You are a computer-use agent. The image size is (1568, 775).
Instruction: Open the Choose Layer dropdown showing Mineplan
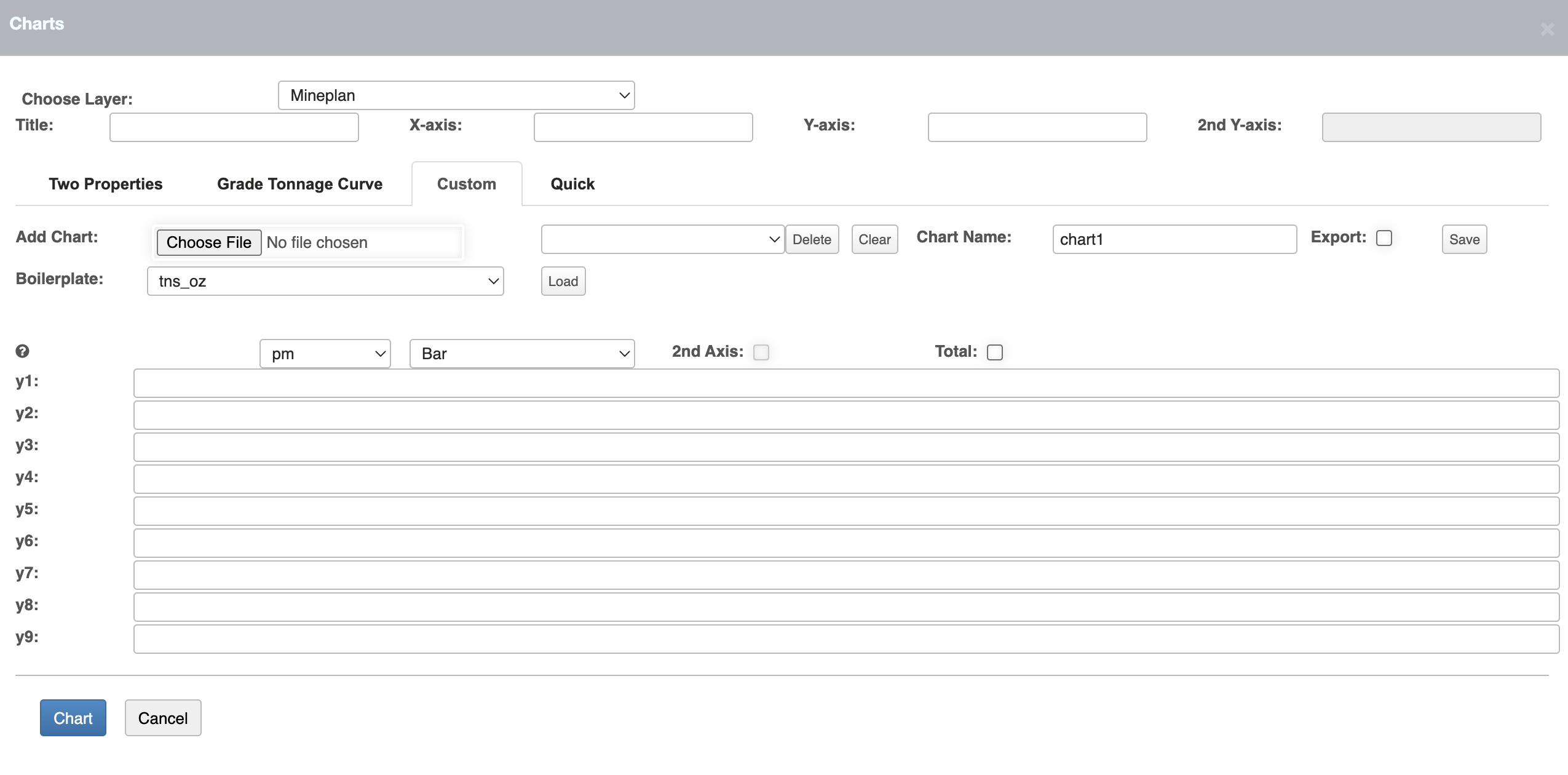pyautogui.click(x=455, y=95)
